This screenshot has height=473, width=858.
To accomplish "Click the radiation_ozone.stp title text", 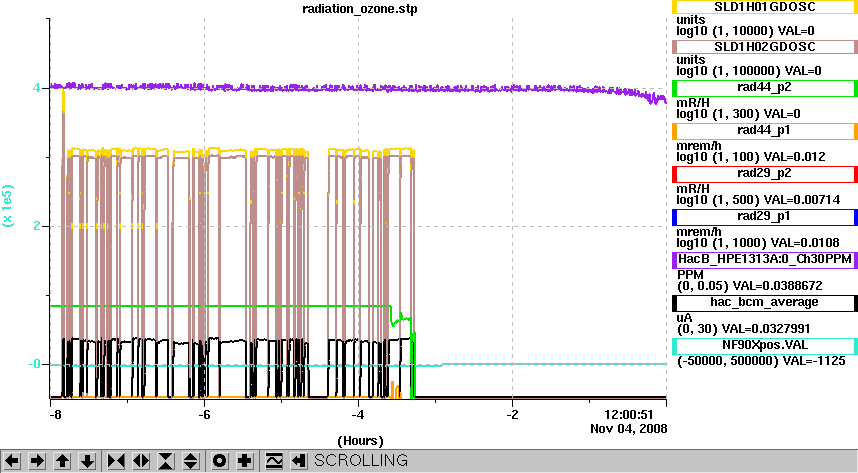I will coord(360,9).
